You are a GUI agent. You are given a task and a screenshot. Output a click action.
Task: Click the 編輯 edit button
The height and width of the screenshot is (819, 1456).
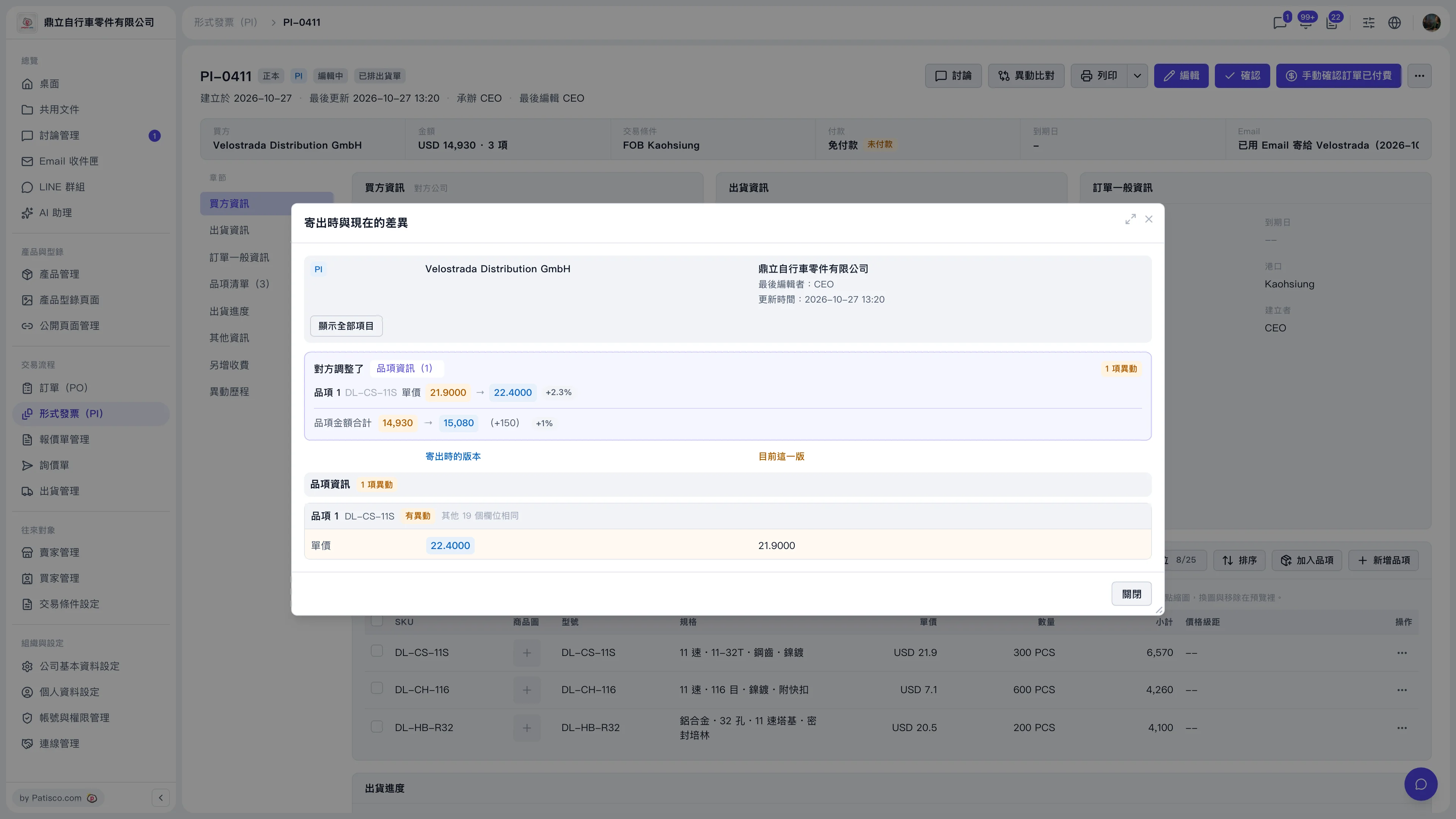1181,76
